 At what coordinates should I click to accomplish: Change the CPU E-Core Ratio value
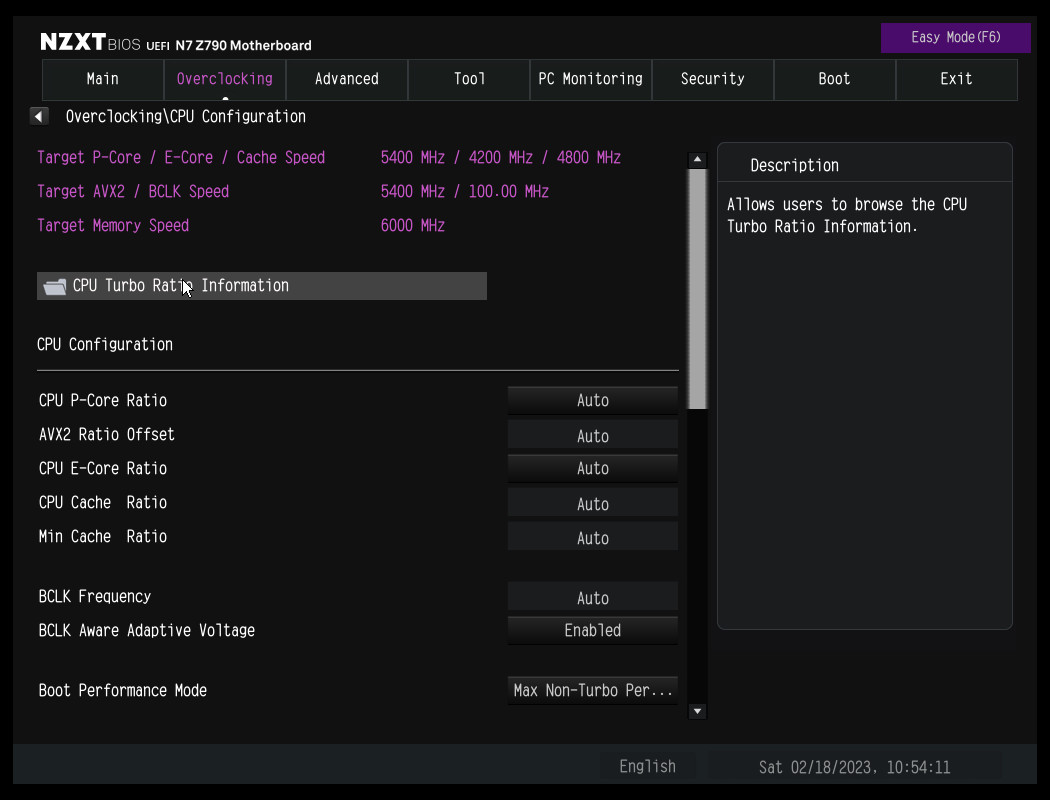(x=592, y=469)
